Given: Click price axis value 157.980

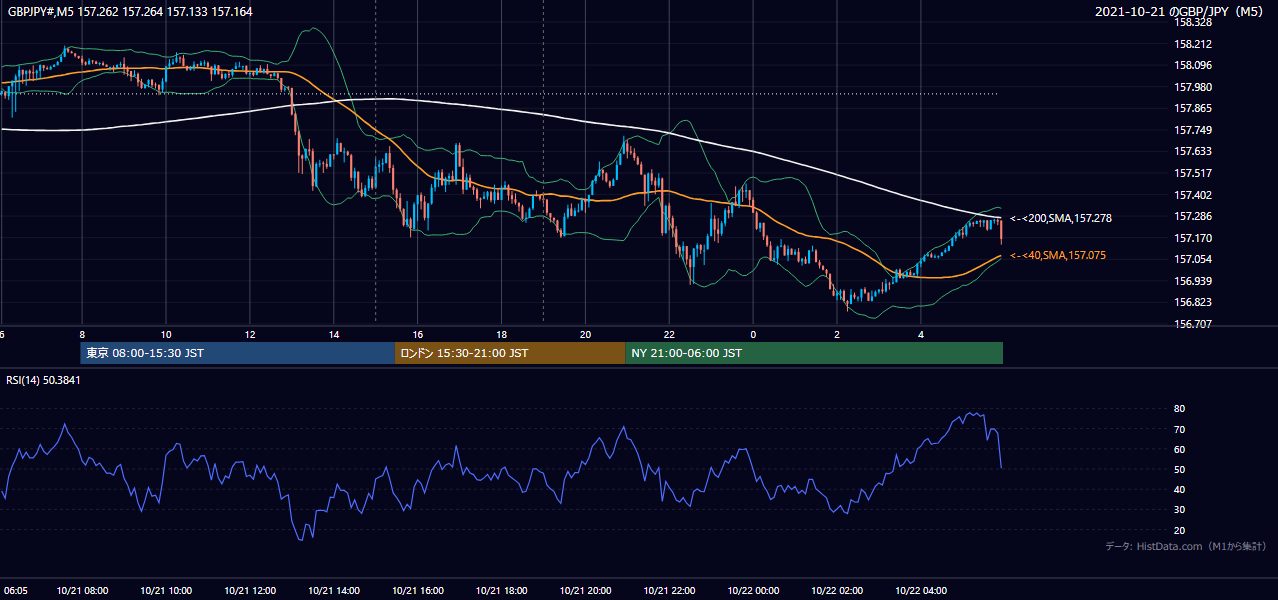Looking at the screenshot, I should tap(1194, 87).
